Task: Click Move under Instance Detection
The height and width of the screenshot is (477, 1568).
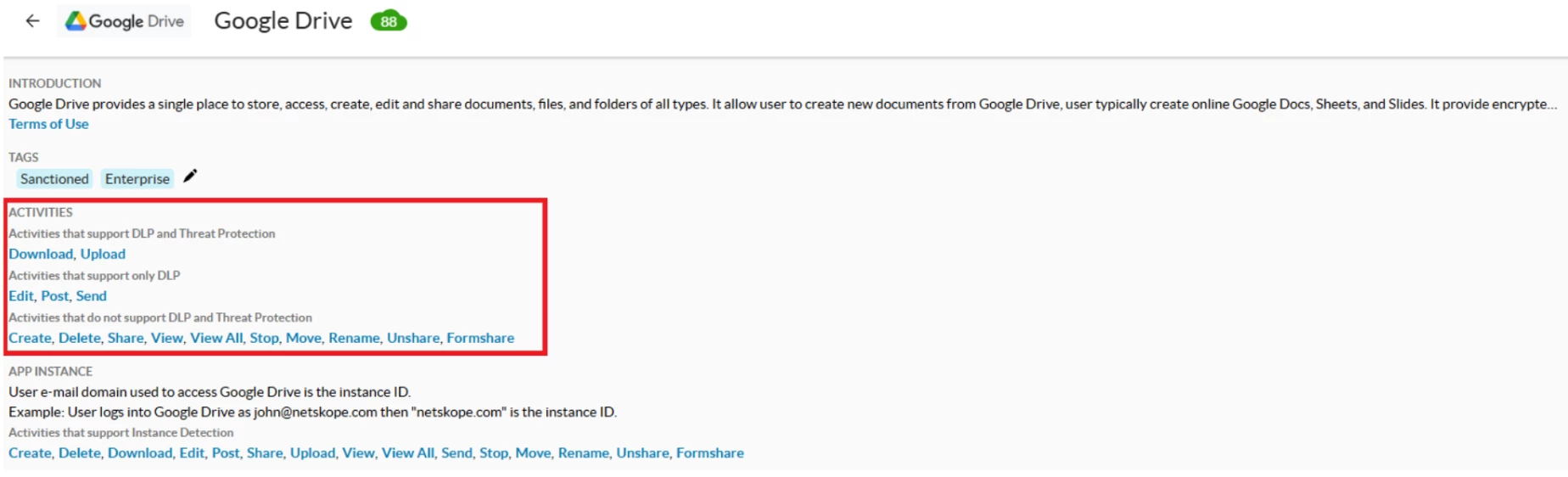Action: click(x=533, y=453)
